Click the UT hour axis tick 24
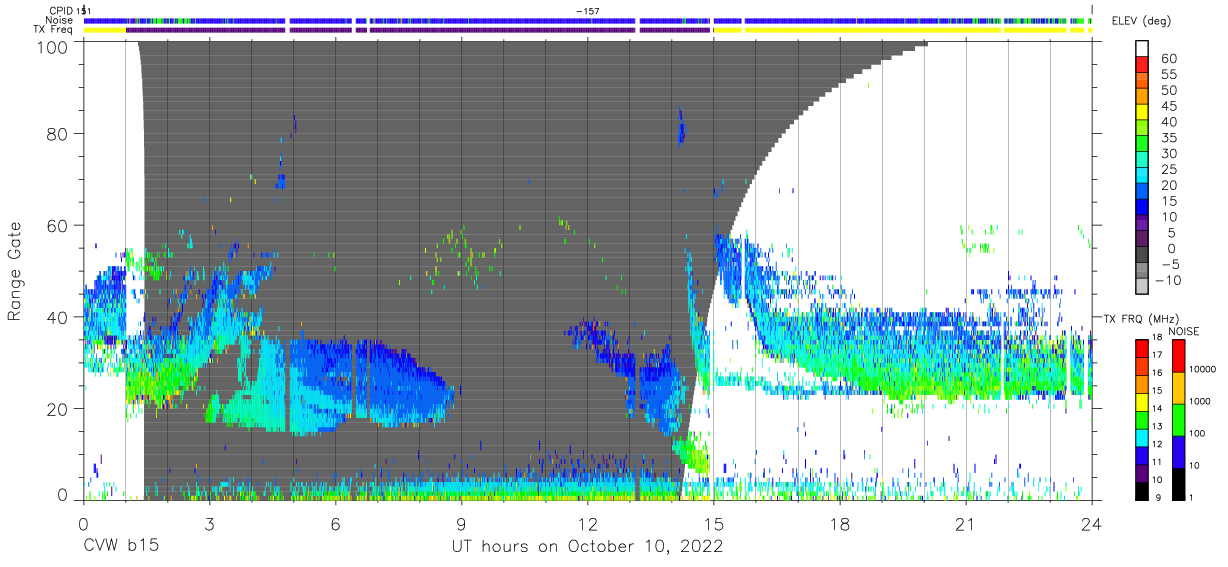Screen dimensions: 1228x567 (x=1092, y=523)
